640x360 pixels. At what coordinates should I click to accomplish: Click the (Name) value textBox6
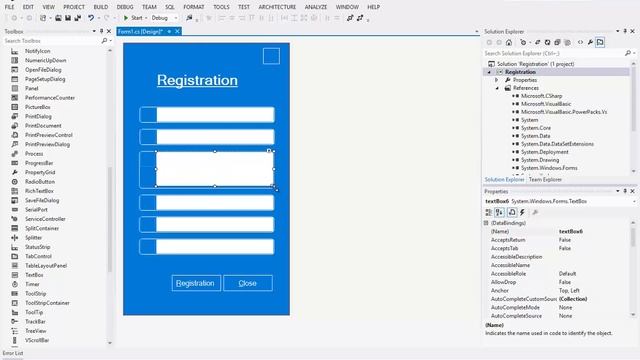tap(571, 231)
